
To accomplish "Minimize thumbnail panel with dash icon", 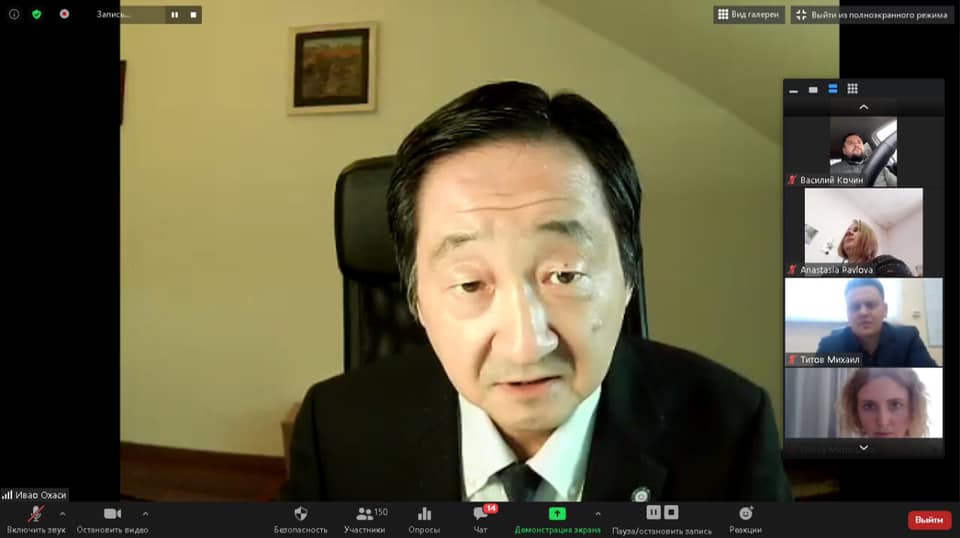I will (x=793, y=89).
